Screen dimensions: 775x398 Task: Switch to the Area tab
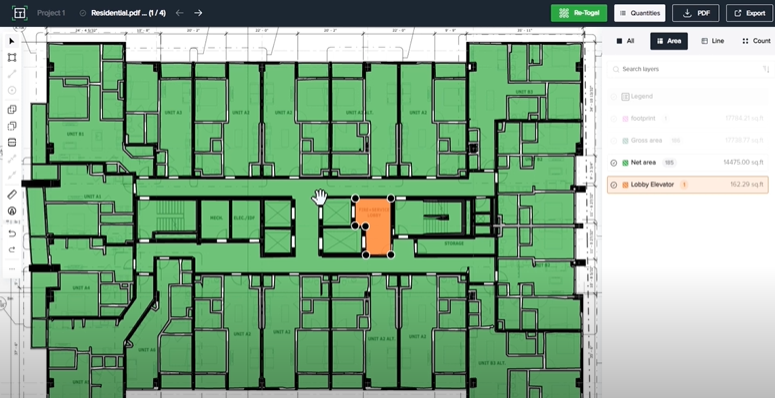coord(669,41)
